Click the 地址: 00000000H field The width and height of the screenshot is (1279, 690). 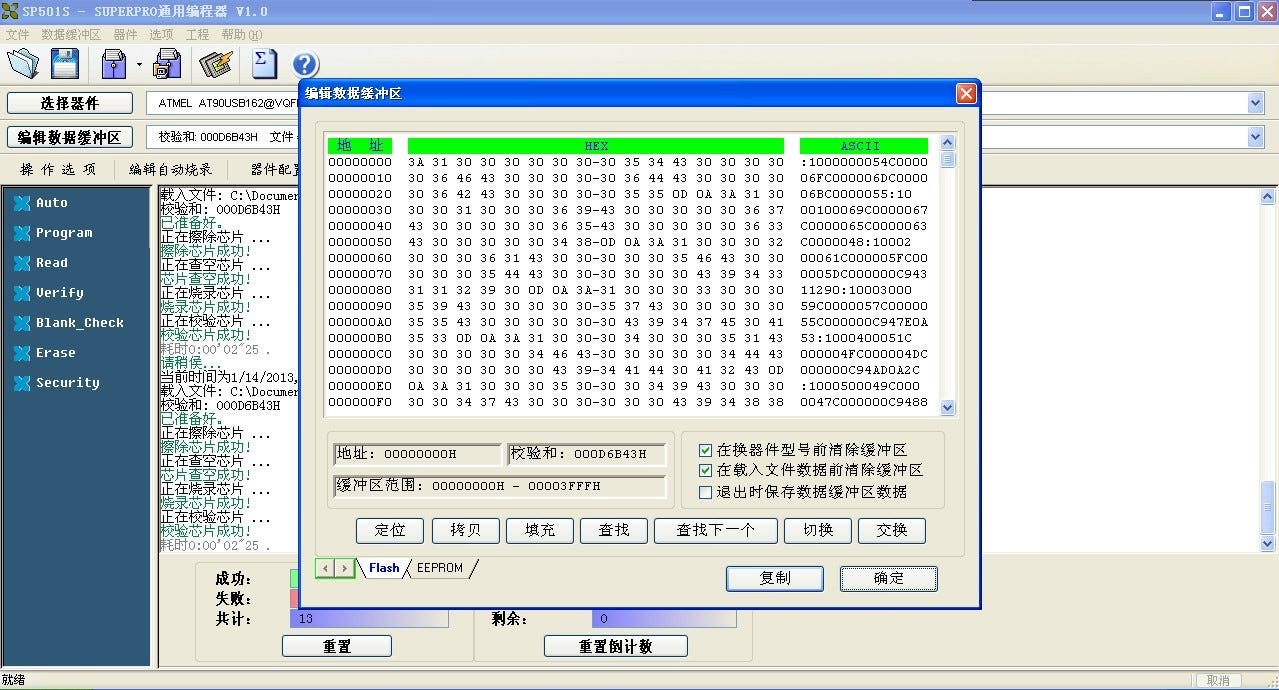click(x=417, y=454)
